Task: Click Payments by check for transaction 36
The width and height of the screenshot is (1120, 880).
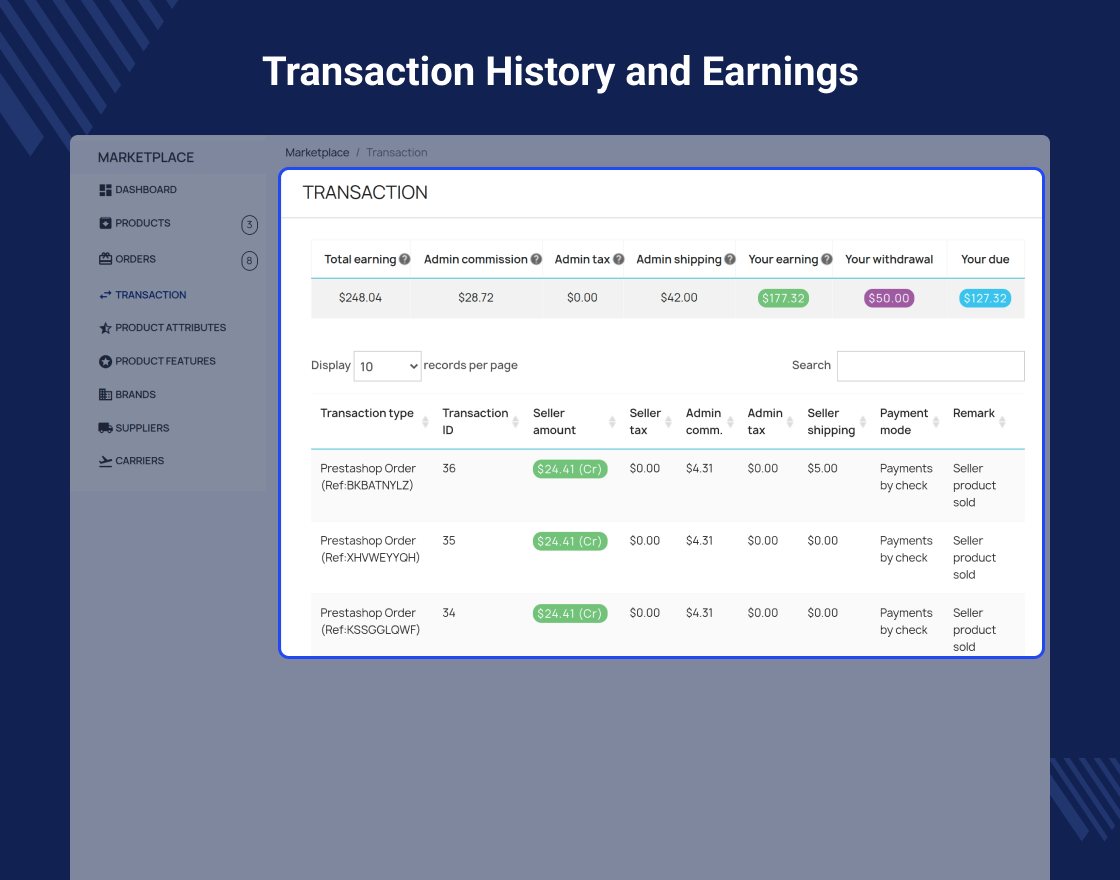Action: pos(906,477)
